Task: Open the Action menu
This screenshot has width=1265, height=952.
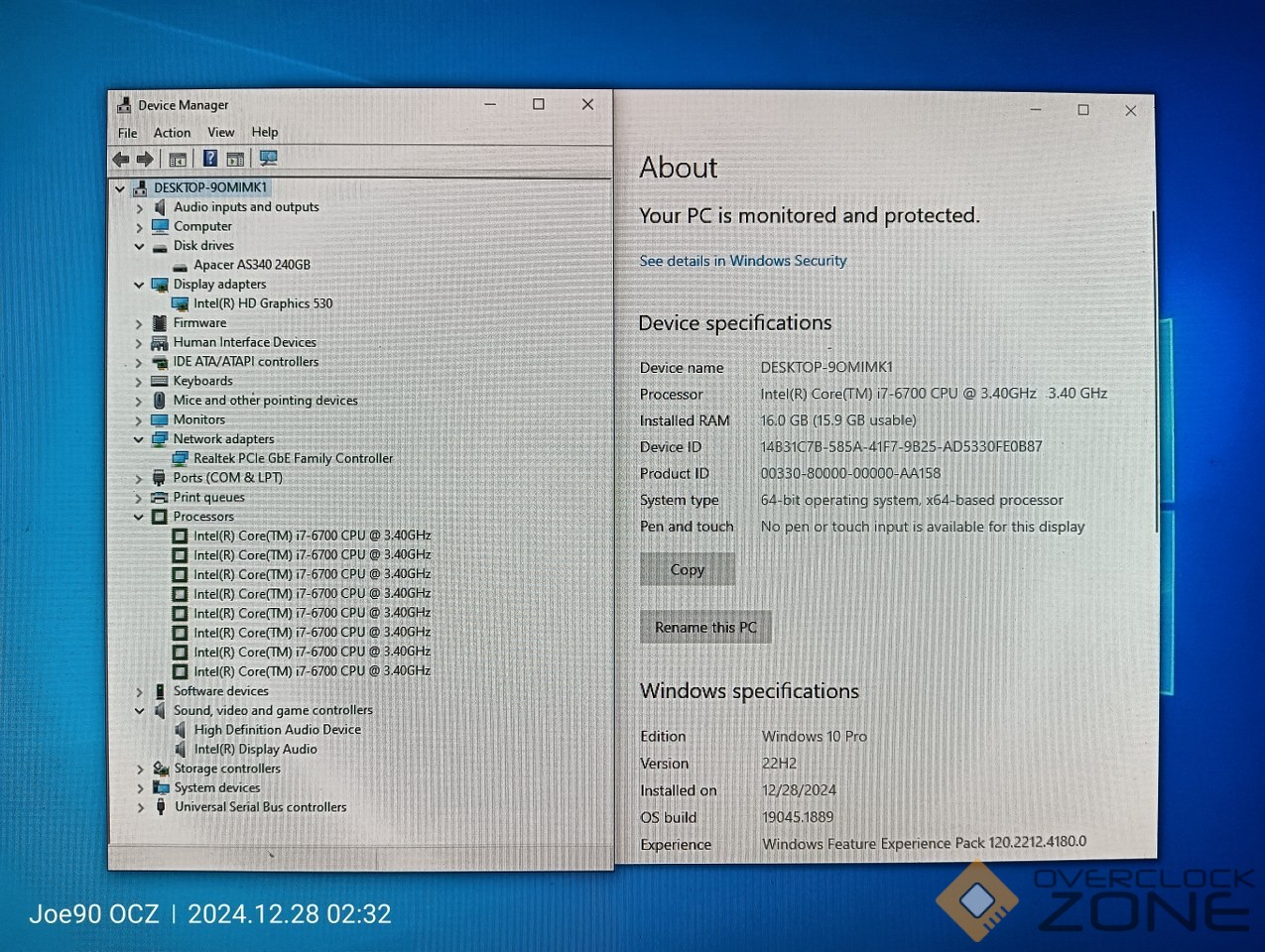Action: tap(172, 133)
